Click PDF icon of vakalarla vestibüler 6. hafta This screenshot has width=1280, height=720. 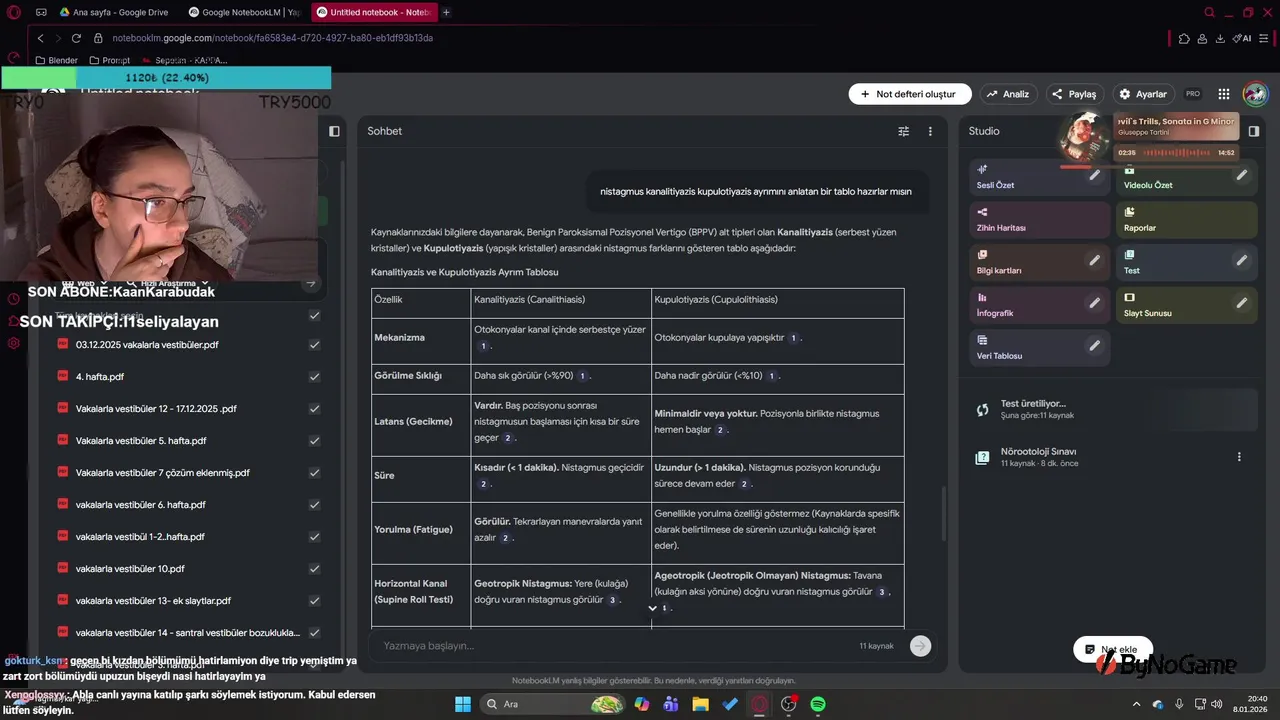point(63,505)
